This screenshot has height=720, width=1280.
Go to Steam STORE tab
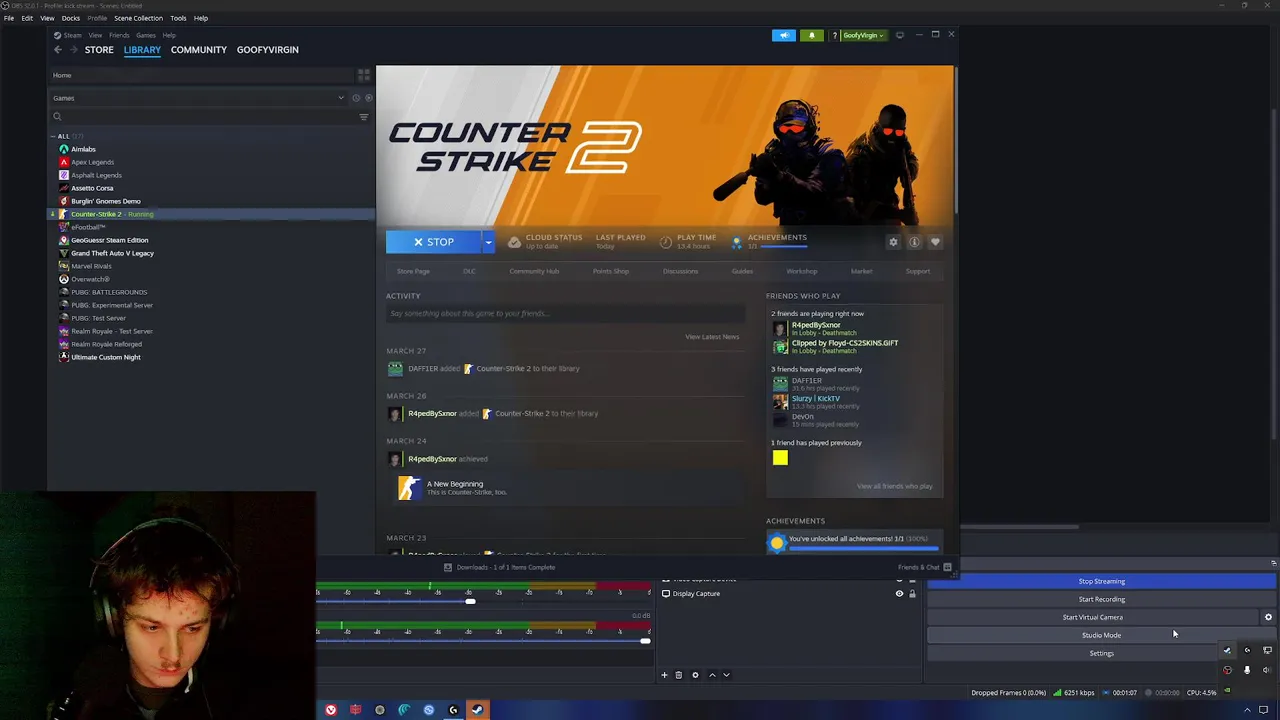99,49
